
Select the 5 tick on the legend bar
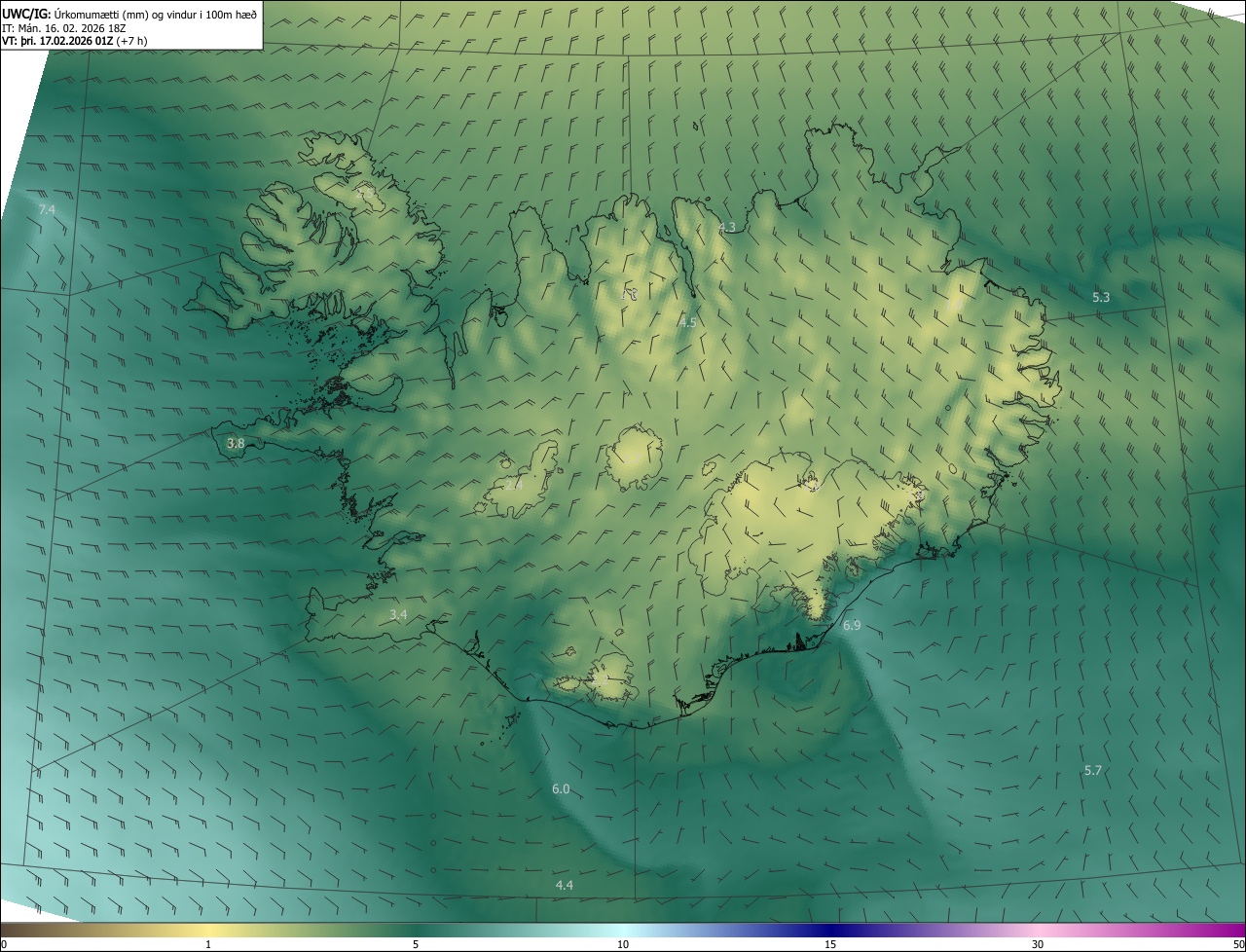pos(416,944)
